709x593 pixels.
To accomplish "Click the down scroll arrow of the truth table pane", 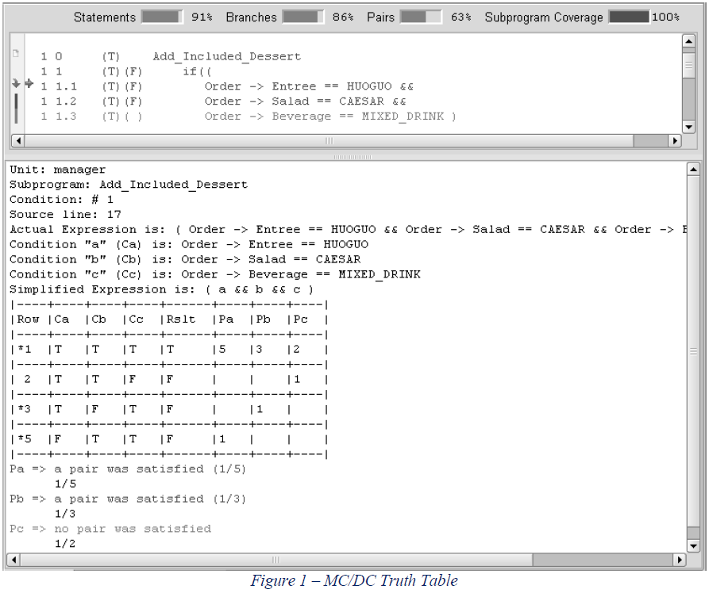I will [693, 546].
